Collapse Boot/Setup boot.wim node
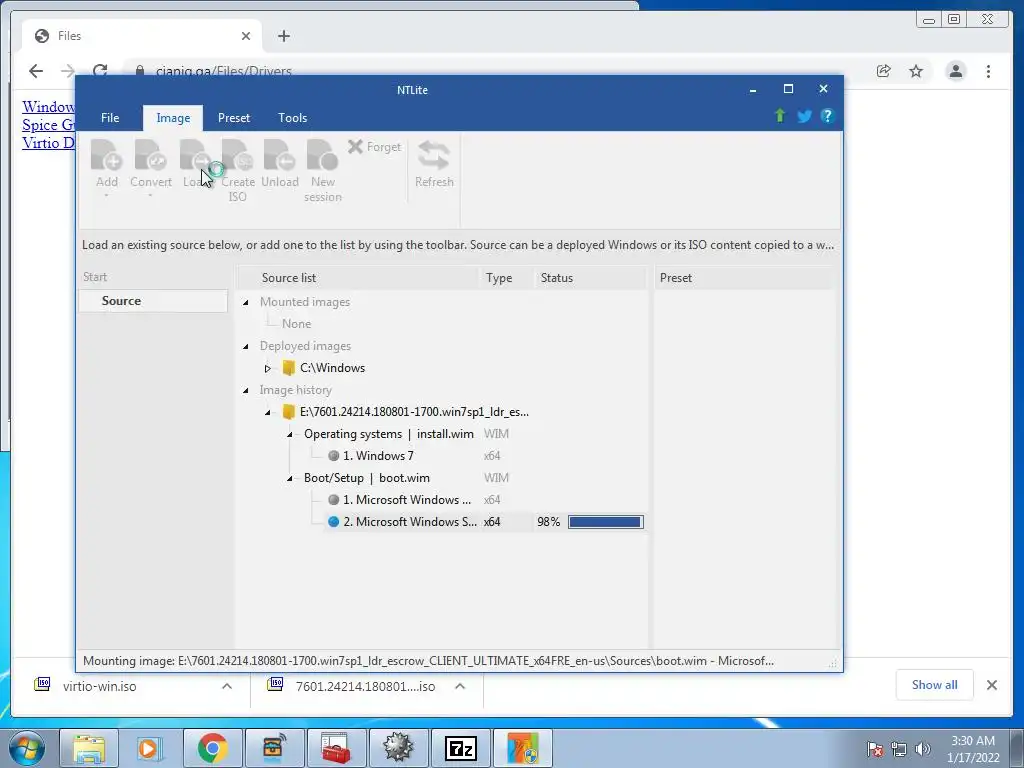 point(289,479)
